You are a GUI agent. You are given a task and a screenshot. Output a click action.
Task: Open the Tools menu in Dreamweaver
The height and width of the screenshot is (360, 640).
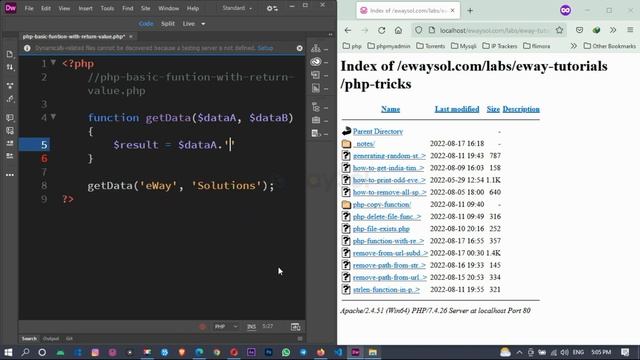tap(107, 8)
